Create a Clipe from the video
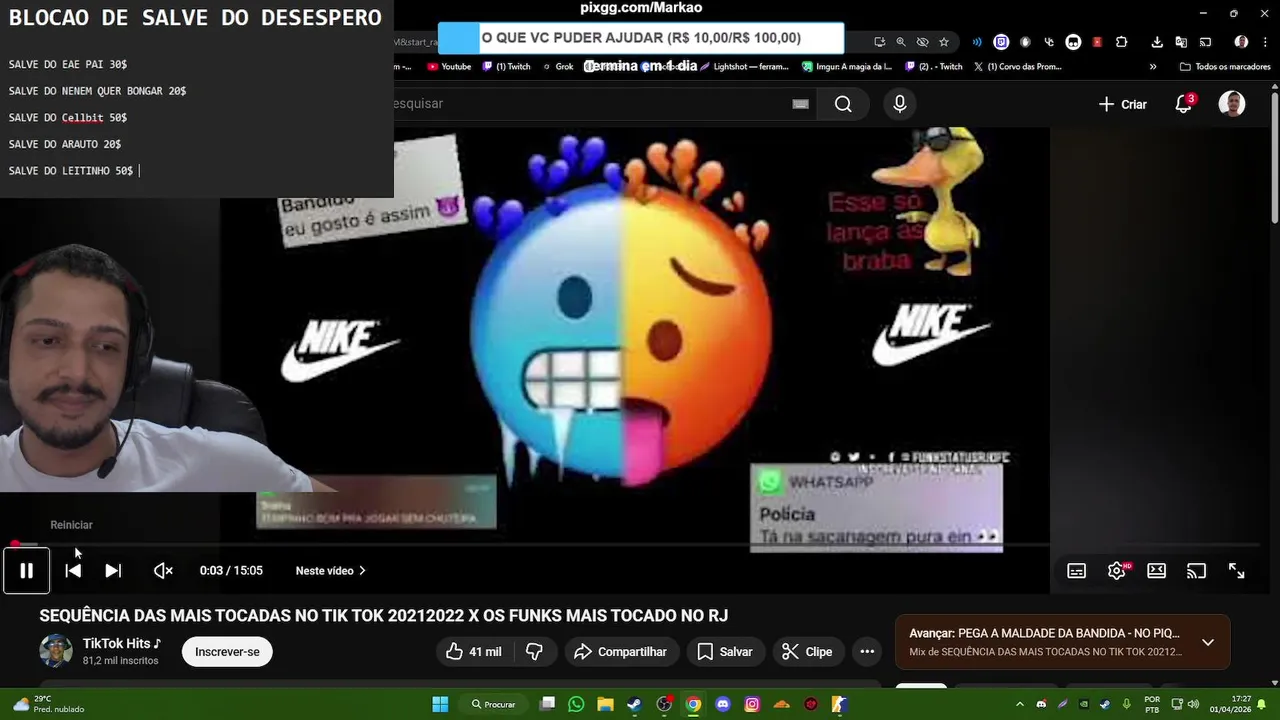 (807, 652)
